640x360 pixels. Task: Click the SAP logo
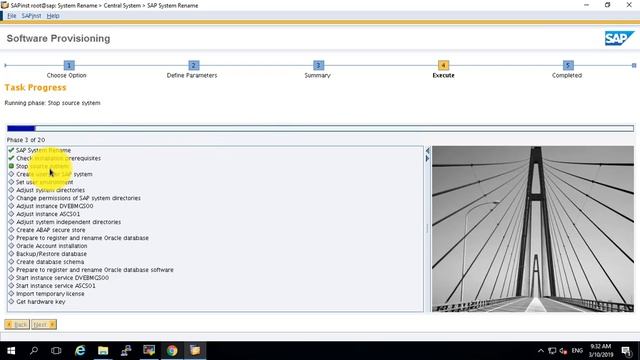pos(619,38)
